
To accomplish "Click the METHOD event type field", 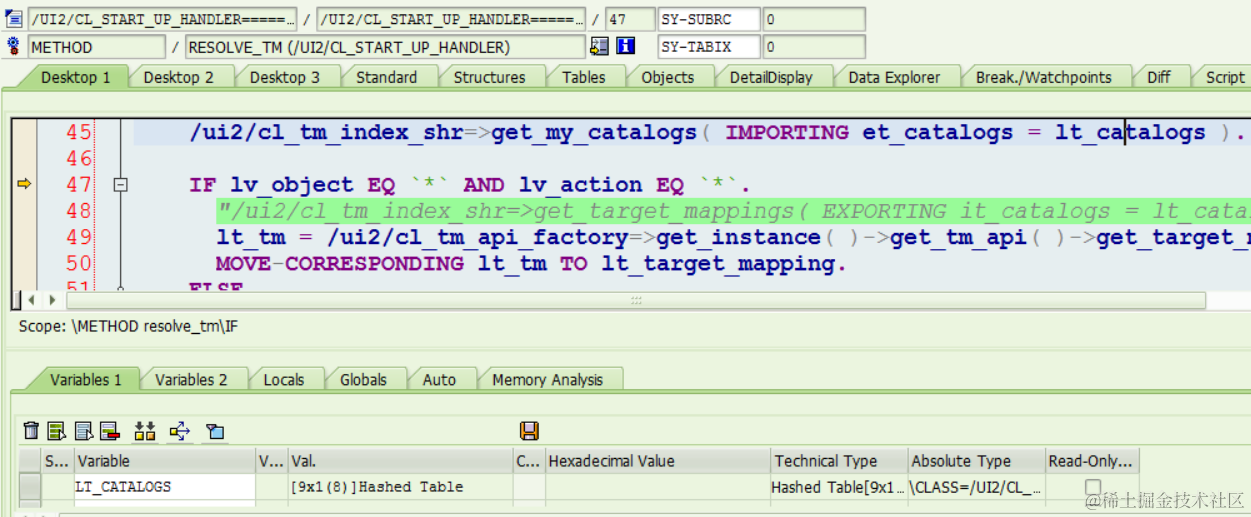I will tap(96, 46).
